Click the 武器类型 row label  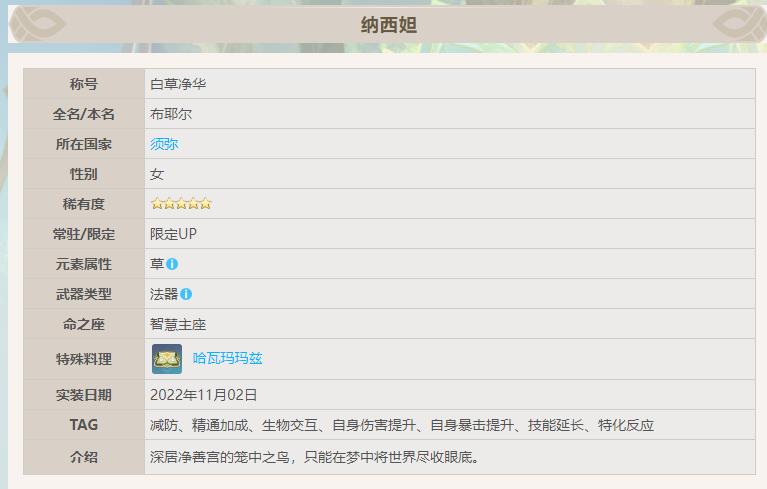[84, 294]
